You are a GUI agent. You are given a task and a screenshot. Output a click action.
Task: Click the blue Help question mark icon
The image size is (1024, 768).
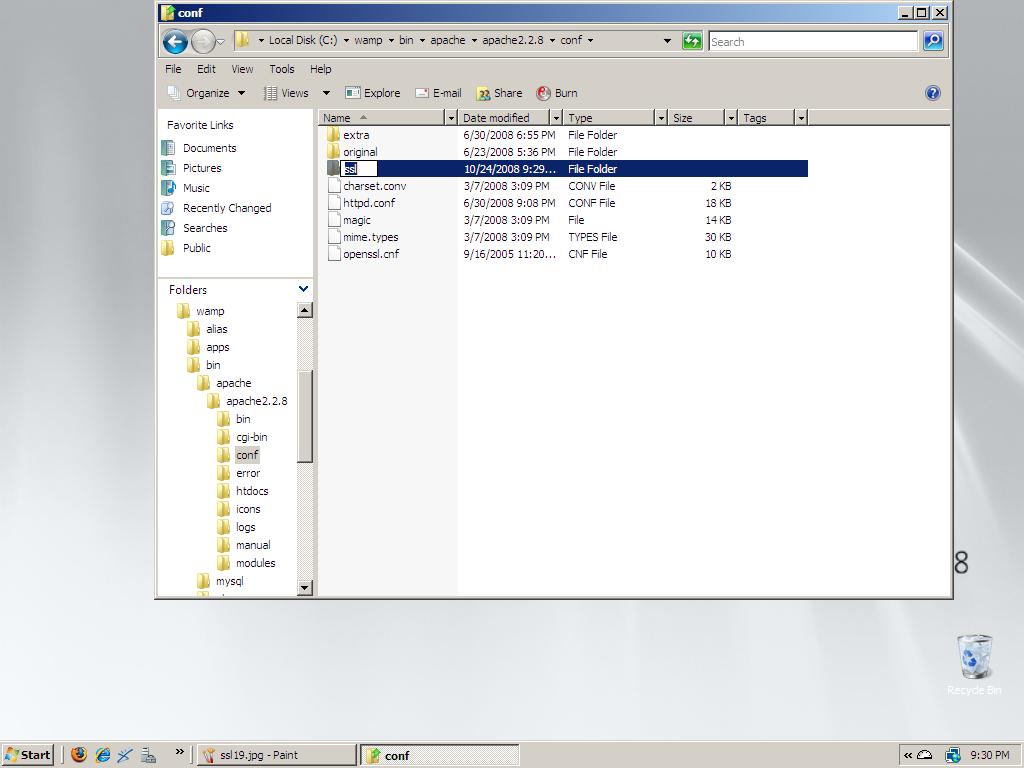tap(932, 93)
